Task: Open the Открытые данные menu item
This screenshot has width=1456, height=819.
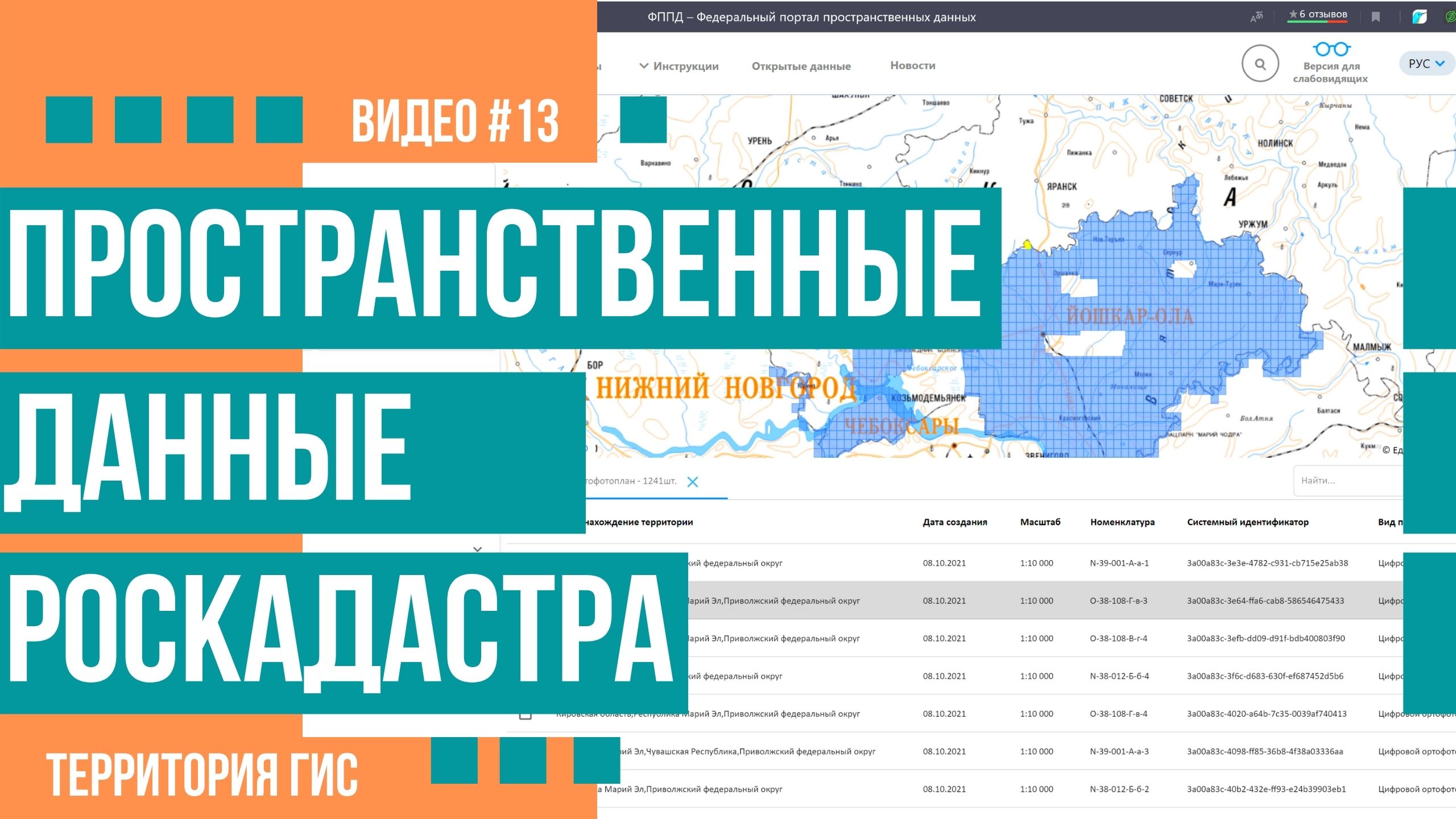Action: pyautogui.click(x=801, y=65)
